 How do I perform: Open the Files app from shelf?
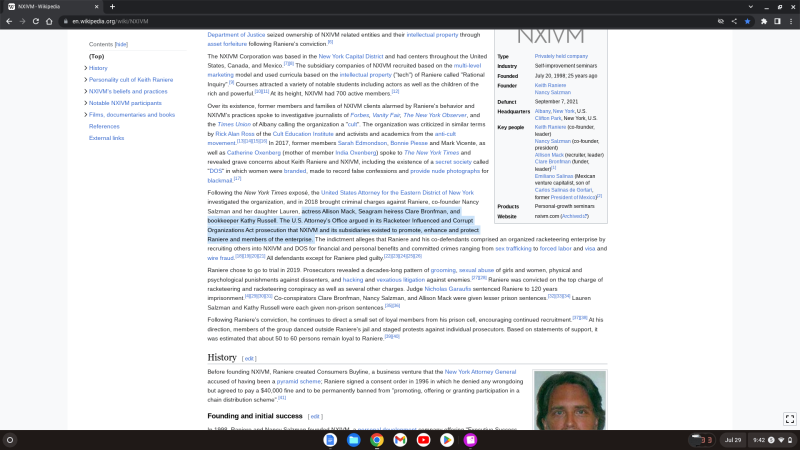354,440
